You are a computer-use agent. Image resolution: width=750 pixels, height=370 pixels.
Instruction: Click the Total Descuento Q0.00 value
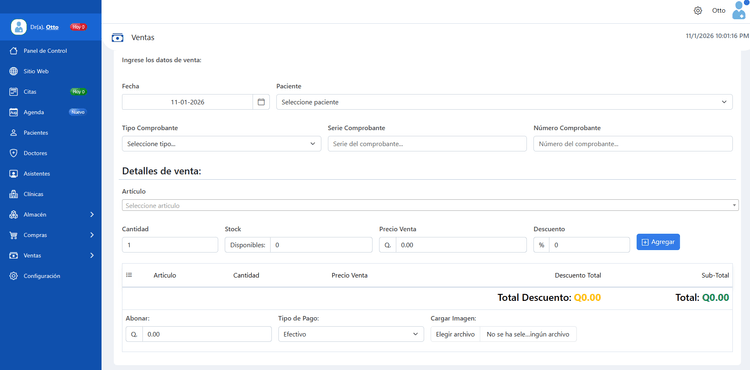(587, 298)
